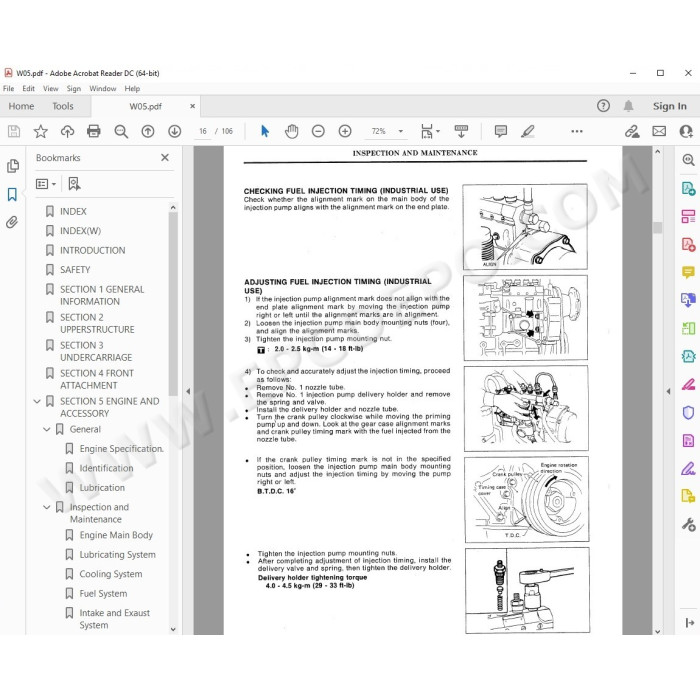
Task: Open the Create PDF tool
Action: click(688, 244)
